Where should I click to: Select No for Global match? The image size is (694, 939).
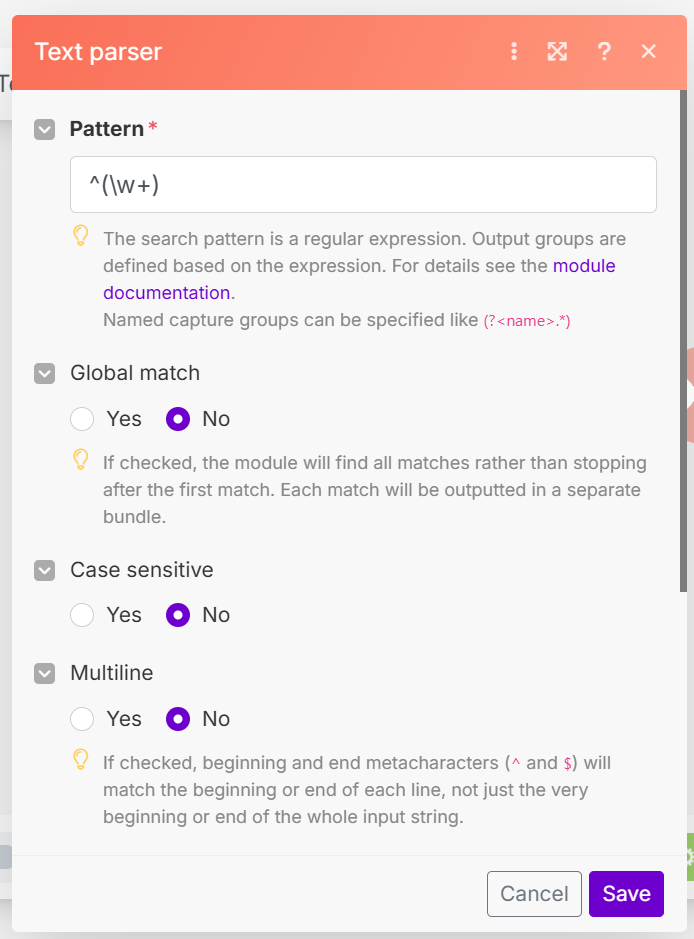click(x=178, y=419)
